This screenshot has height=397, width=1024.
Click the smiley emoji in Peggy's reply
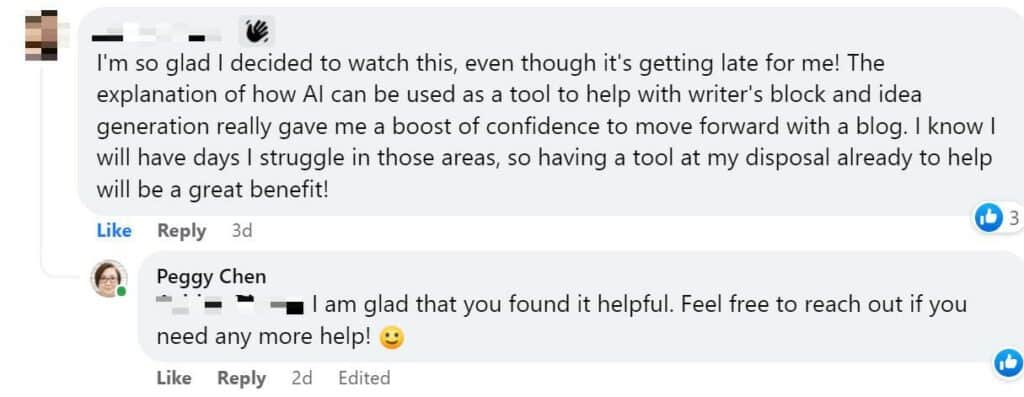391,338
